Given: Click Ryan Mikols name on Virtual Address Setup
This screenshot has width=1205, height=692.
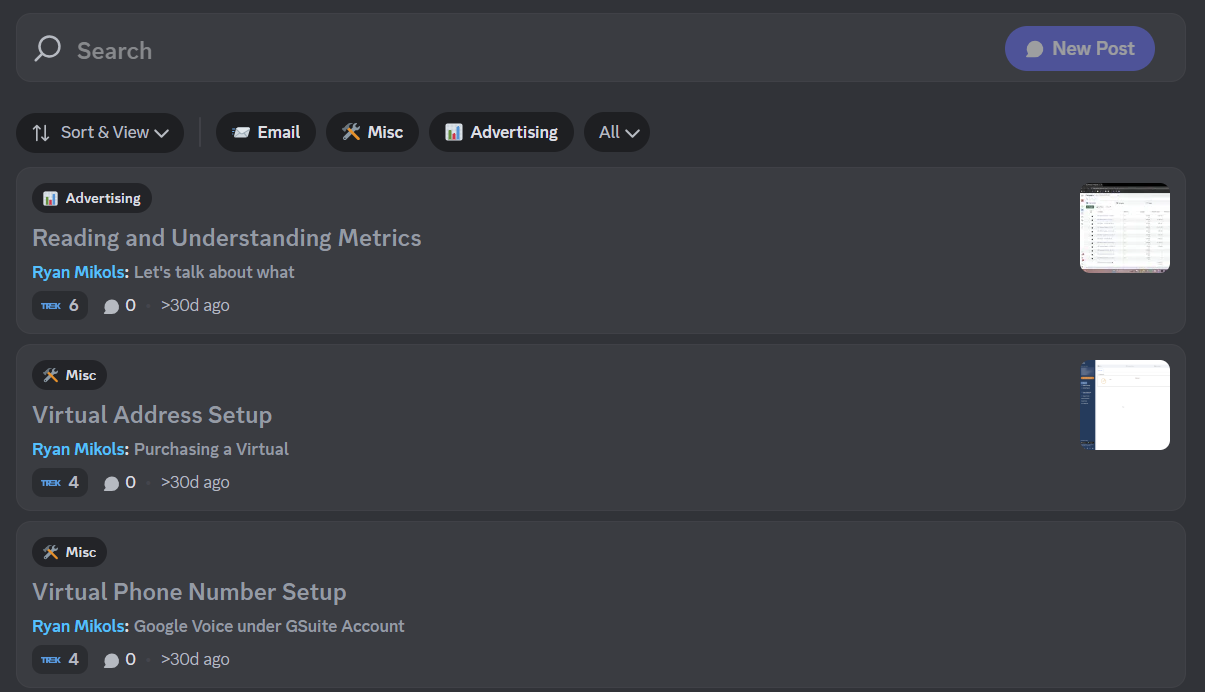Looking at the screenshot, I should pos(78,448).
